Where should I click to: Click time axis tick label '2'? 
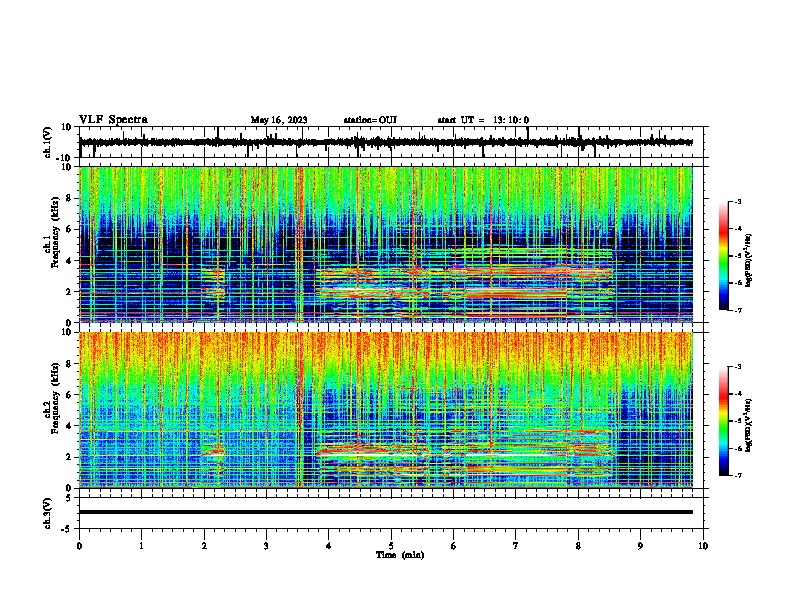point(204,546)
